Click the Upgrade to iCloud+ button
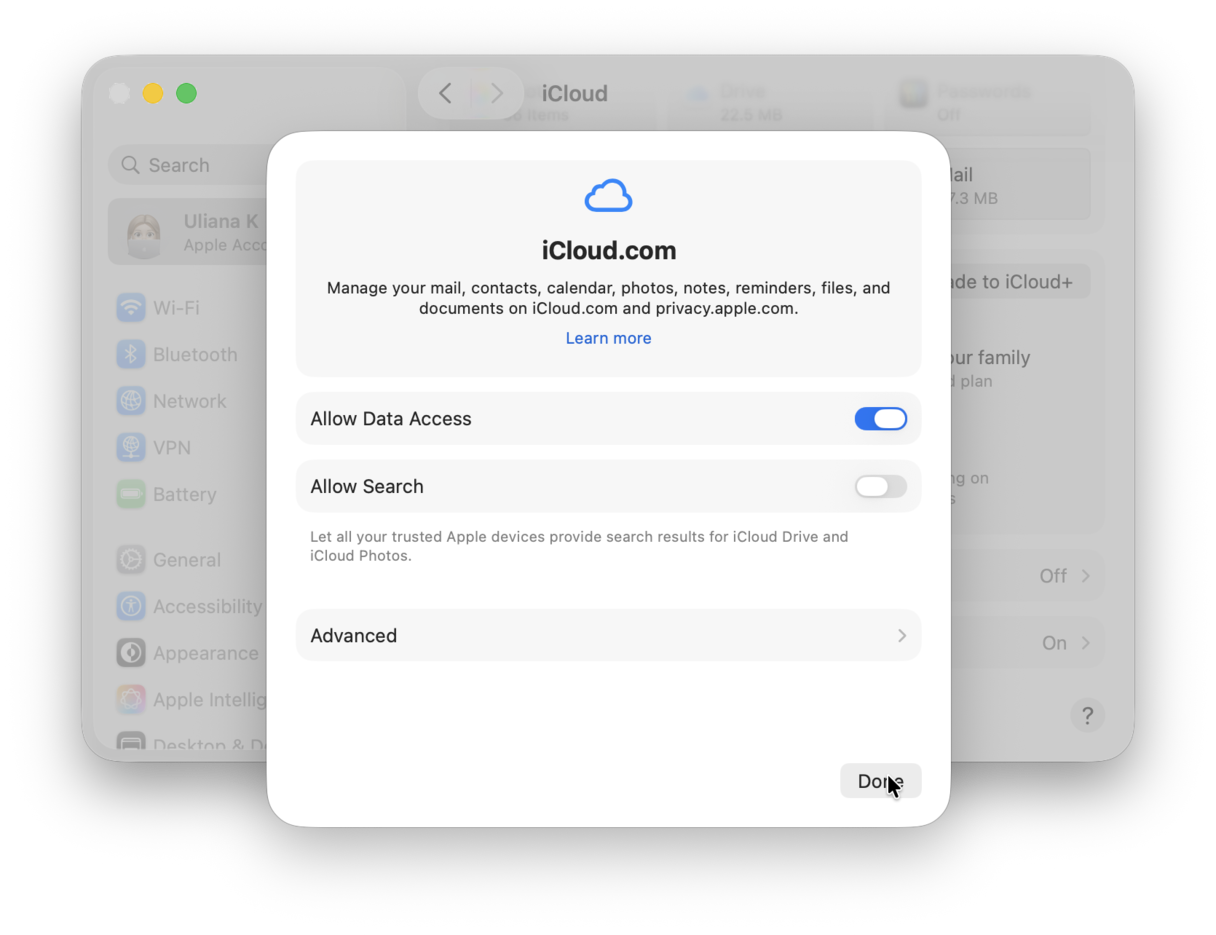This screenshot has height=935, width=1216. [x=1019, y=281]
